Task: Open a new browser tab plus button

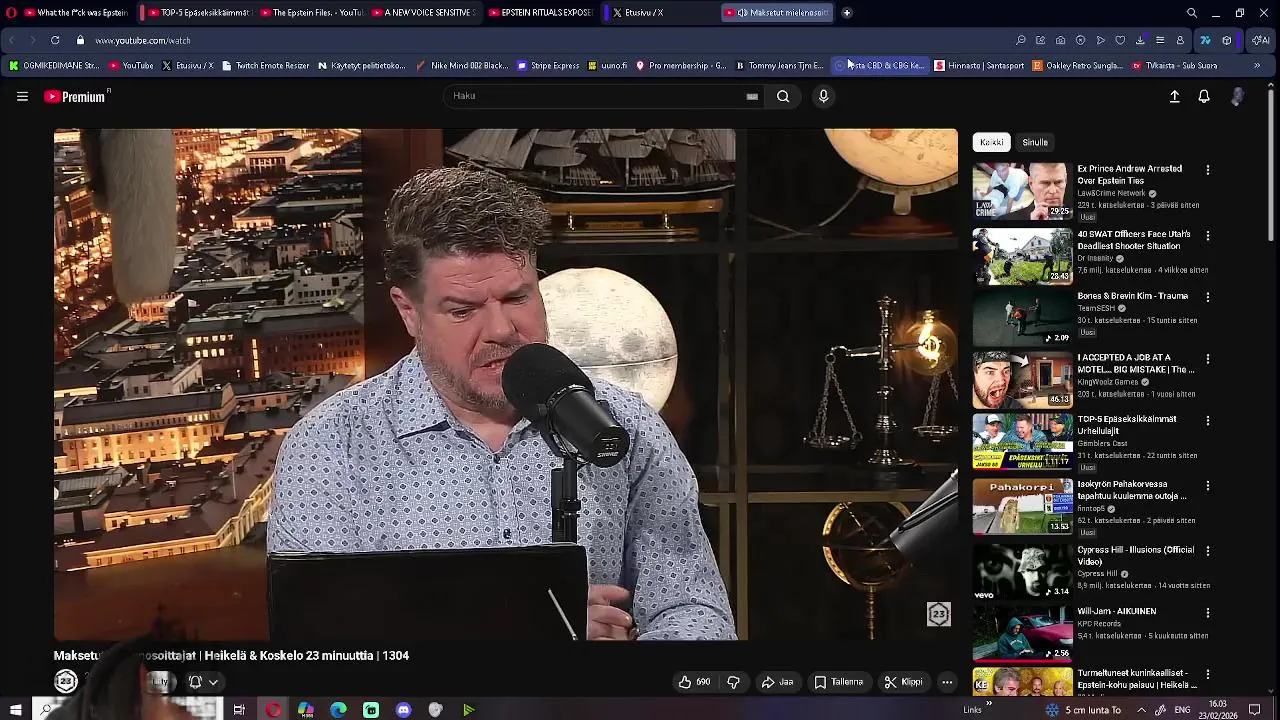Action: pyautogui.click(x=846, y=13)
